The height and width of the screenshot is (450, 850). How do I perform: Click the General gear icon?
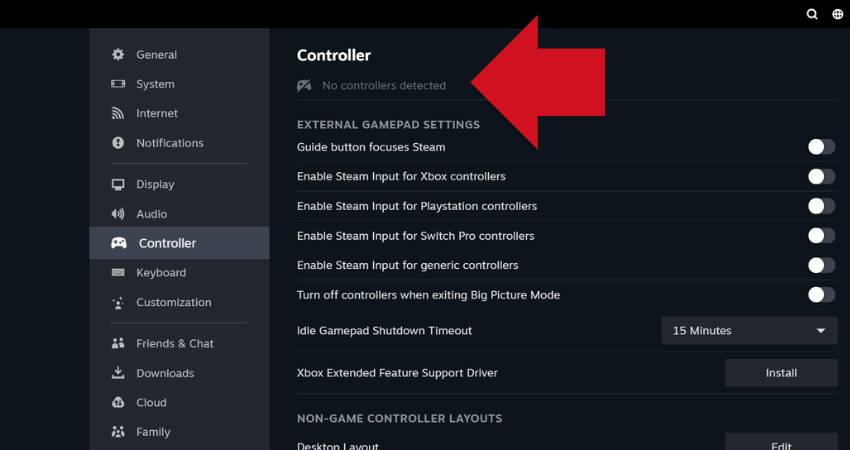[x=118, y=54]
